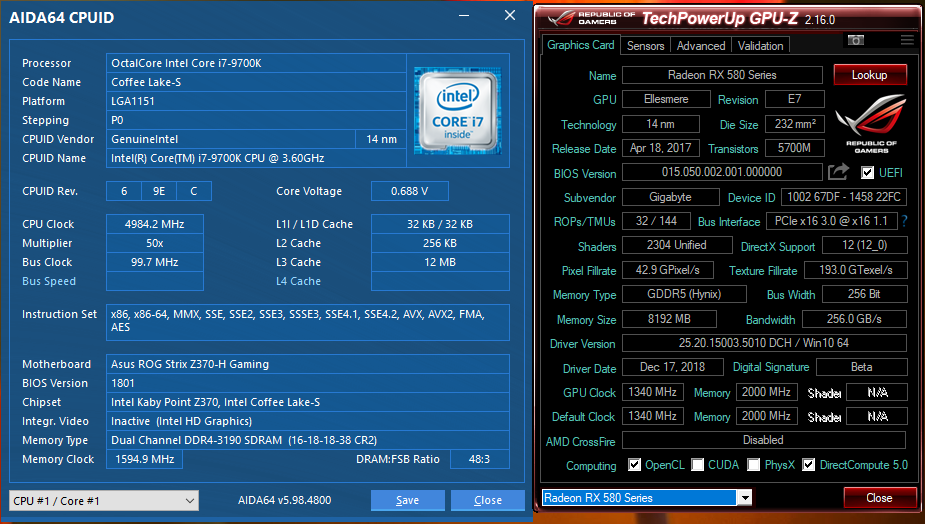Viewport: 925px width, 524px height.
Task: Click the Bandwidth value 256.0 GB/s
Action: (x=854, y=319)
